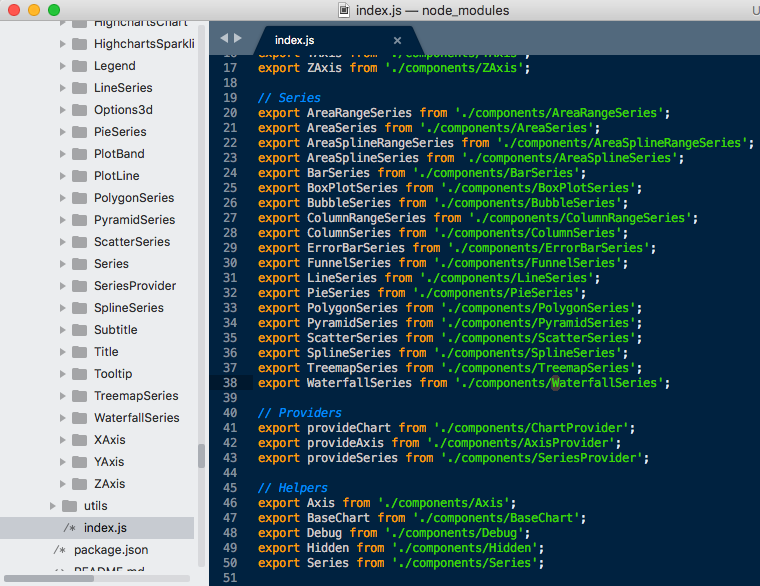Select the Subtitle folder name

pos(115,330)
